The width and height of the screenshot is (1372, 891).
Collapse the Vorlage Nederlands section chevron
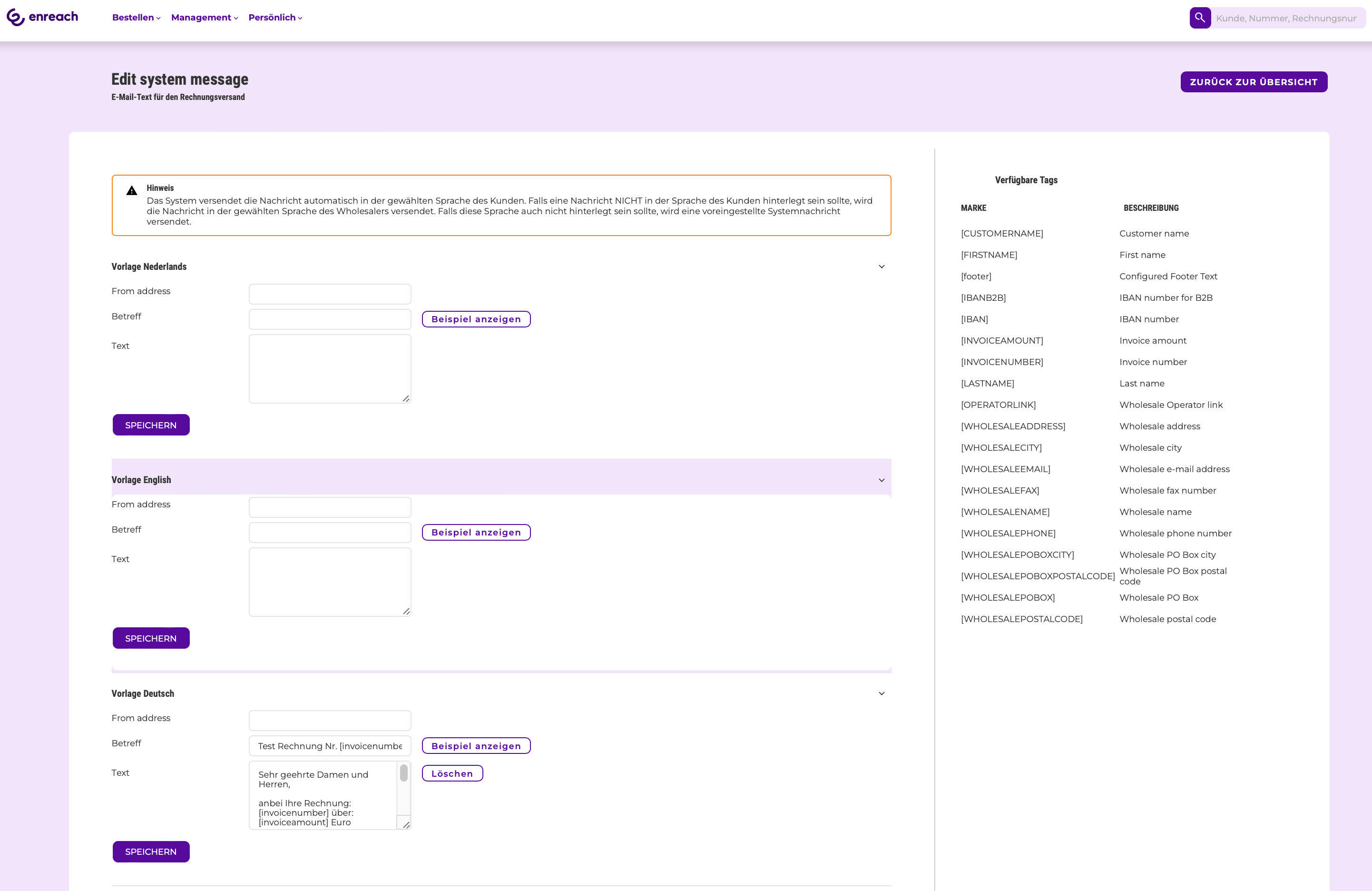881,267
